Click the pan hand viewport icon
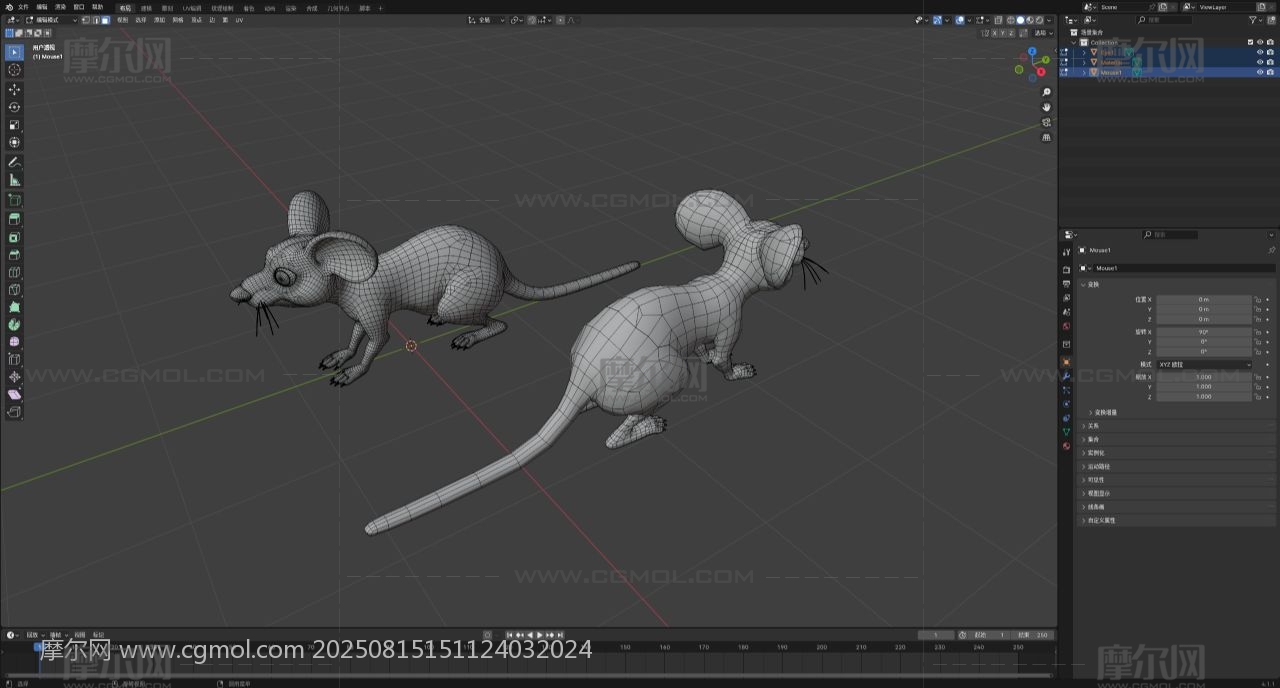This screenshot has height=688, width=1280. (1047, 107)
